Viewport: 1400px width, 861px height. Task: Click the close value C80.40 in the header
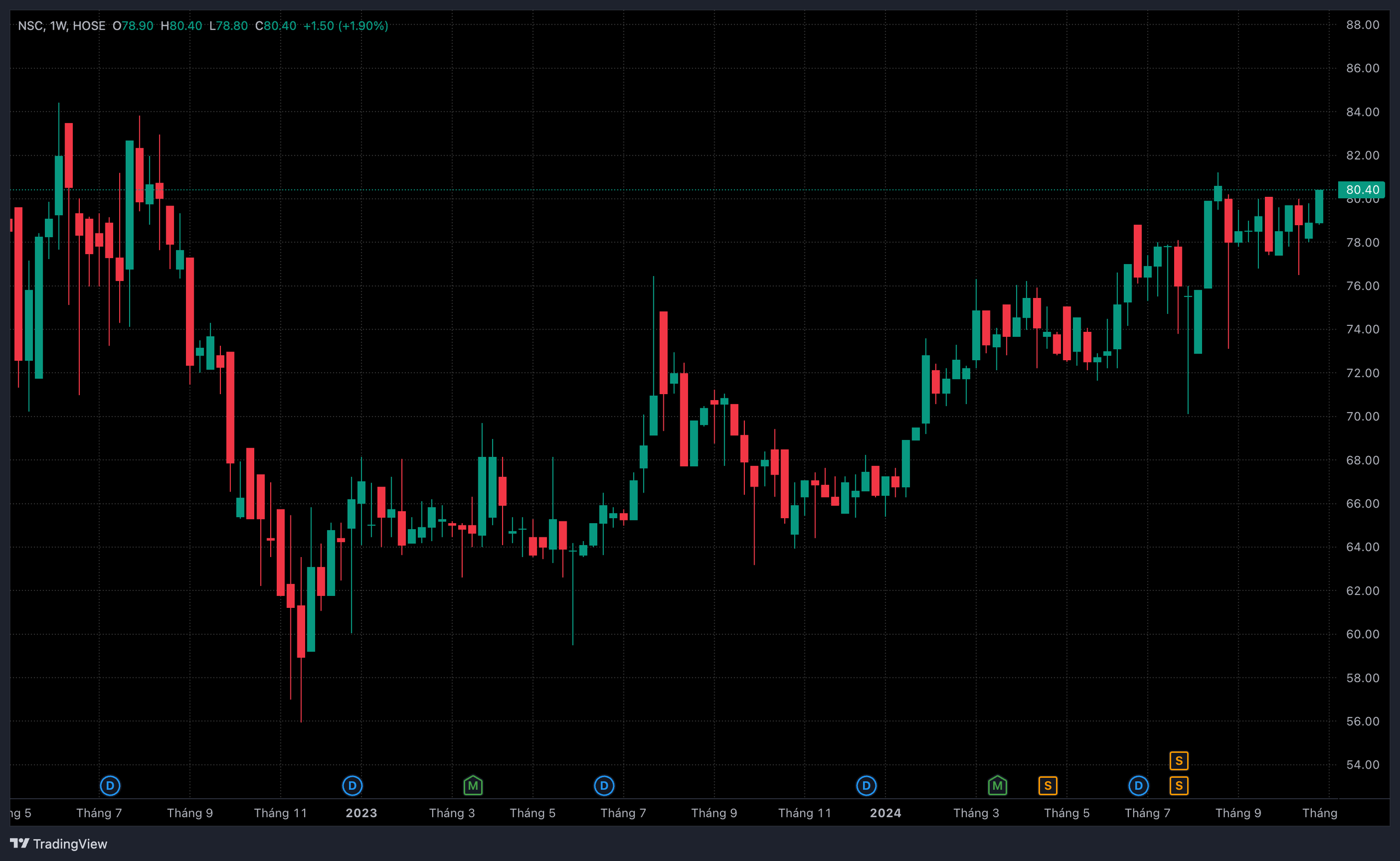276,26
